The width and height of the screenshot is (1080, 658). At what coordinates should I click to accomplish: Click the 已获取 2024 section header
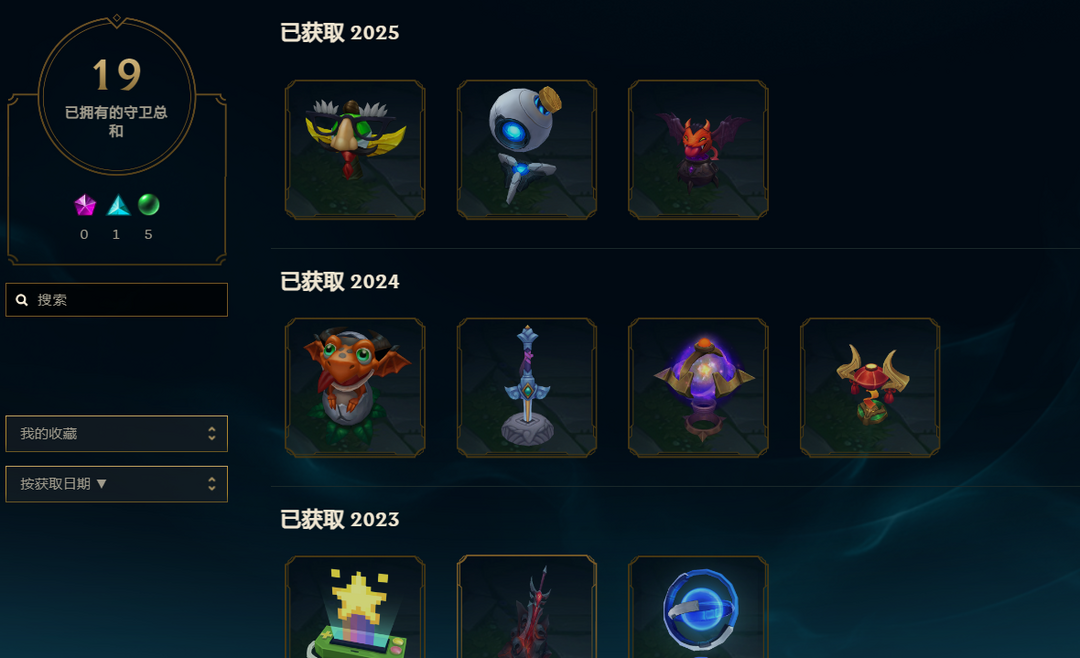point(340,281)
